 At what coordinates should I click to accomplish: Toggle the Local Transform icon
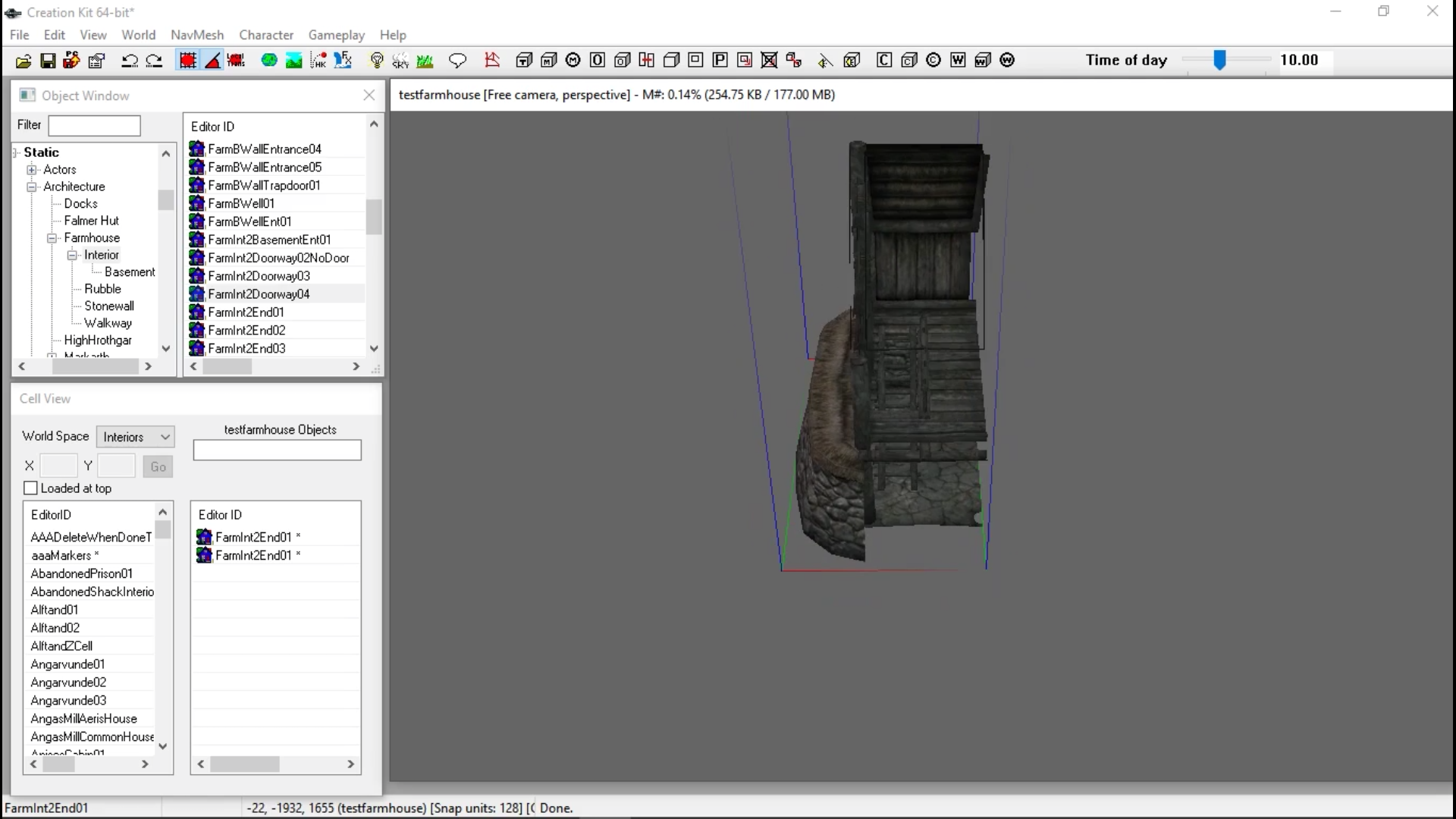click(237, 61)
